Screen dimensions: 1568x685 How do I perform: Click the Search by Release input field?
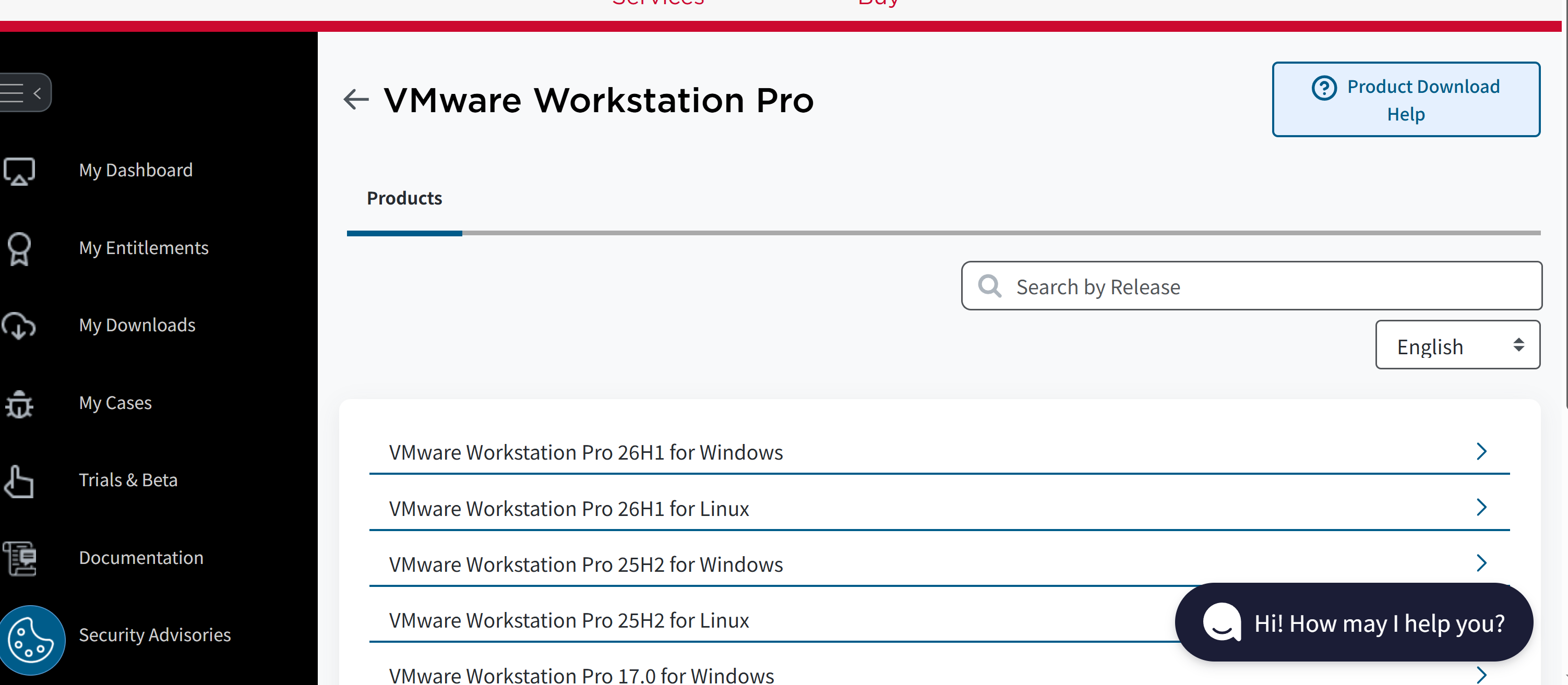pos(1251,286)
